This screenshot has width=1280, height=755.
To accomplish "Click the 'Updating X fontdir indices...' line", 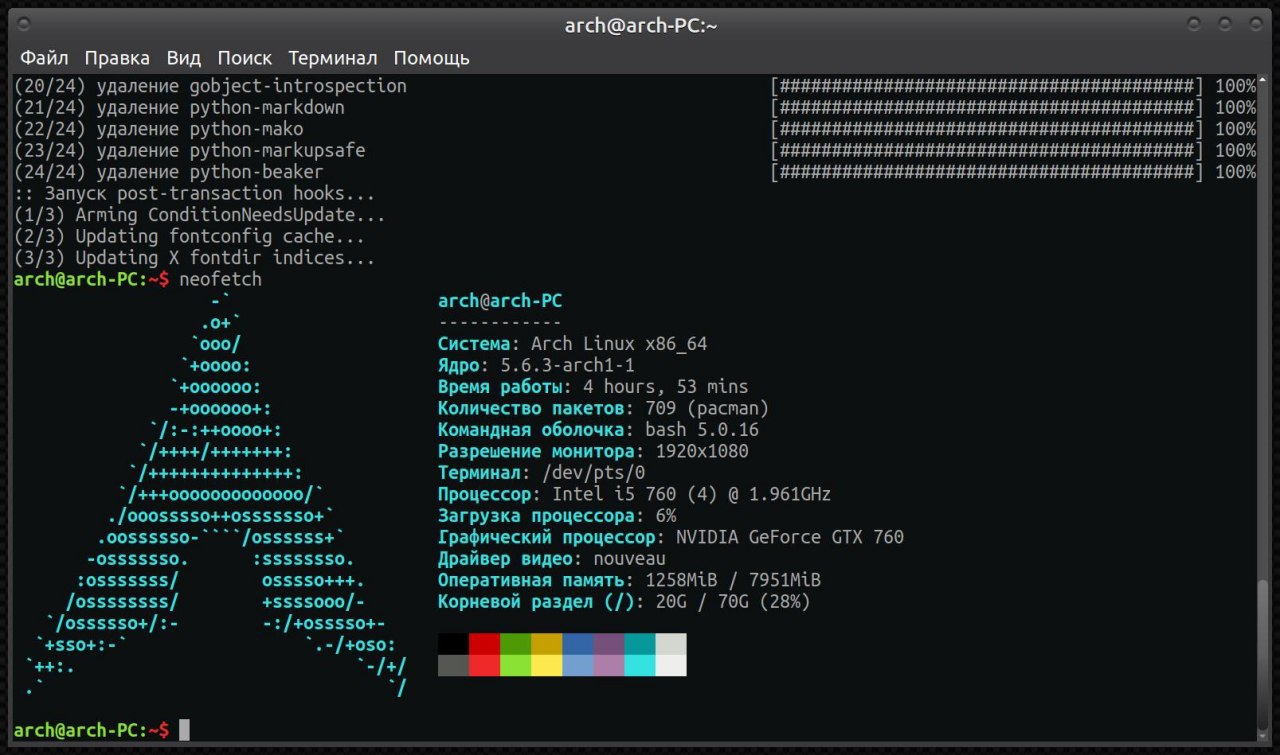I will pos(195,258).
